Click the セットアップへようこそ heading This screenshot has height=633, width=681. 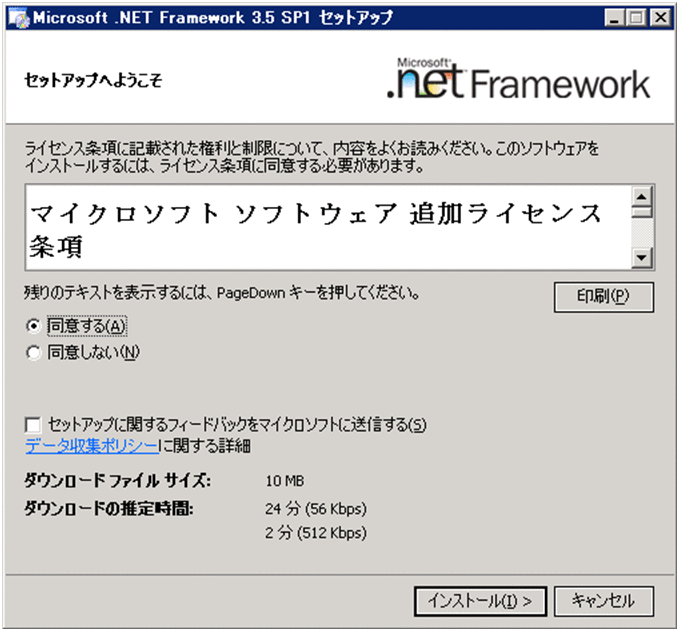[93, 80]
